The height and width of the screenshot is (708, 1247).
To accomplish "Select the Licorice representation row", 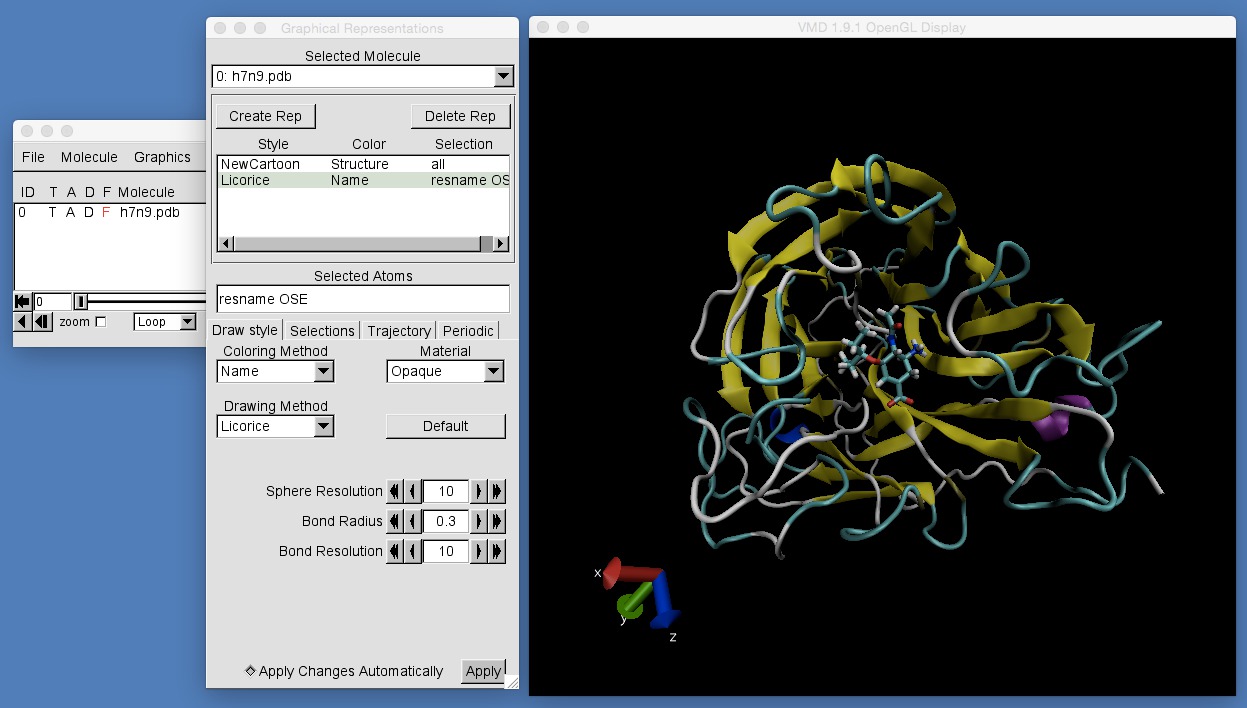I will pyautogui.click(x=363, y=180).
